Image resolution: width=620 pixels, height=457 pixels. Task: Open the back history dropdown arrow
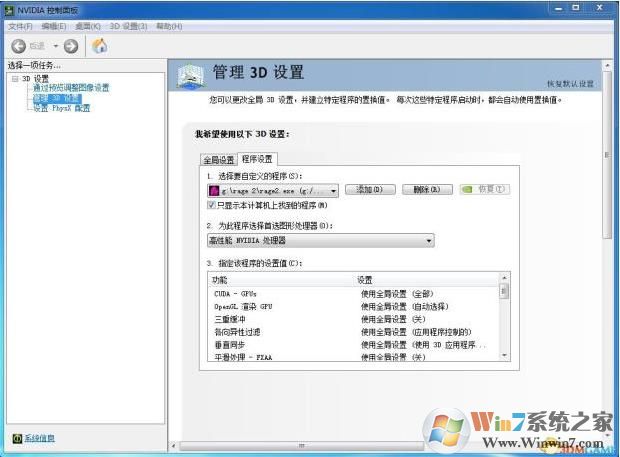[55, 46]
